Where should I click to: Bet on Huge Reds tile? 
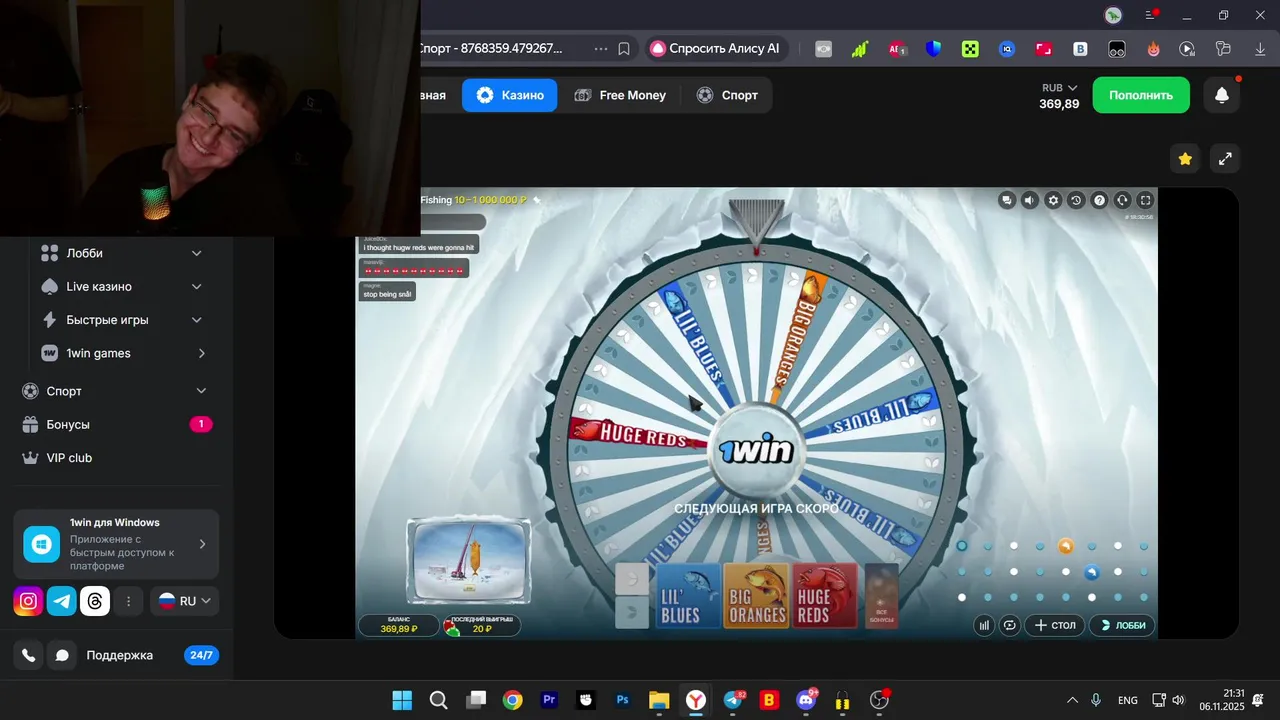point(825,596)
